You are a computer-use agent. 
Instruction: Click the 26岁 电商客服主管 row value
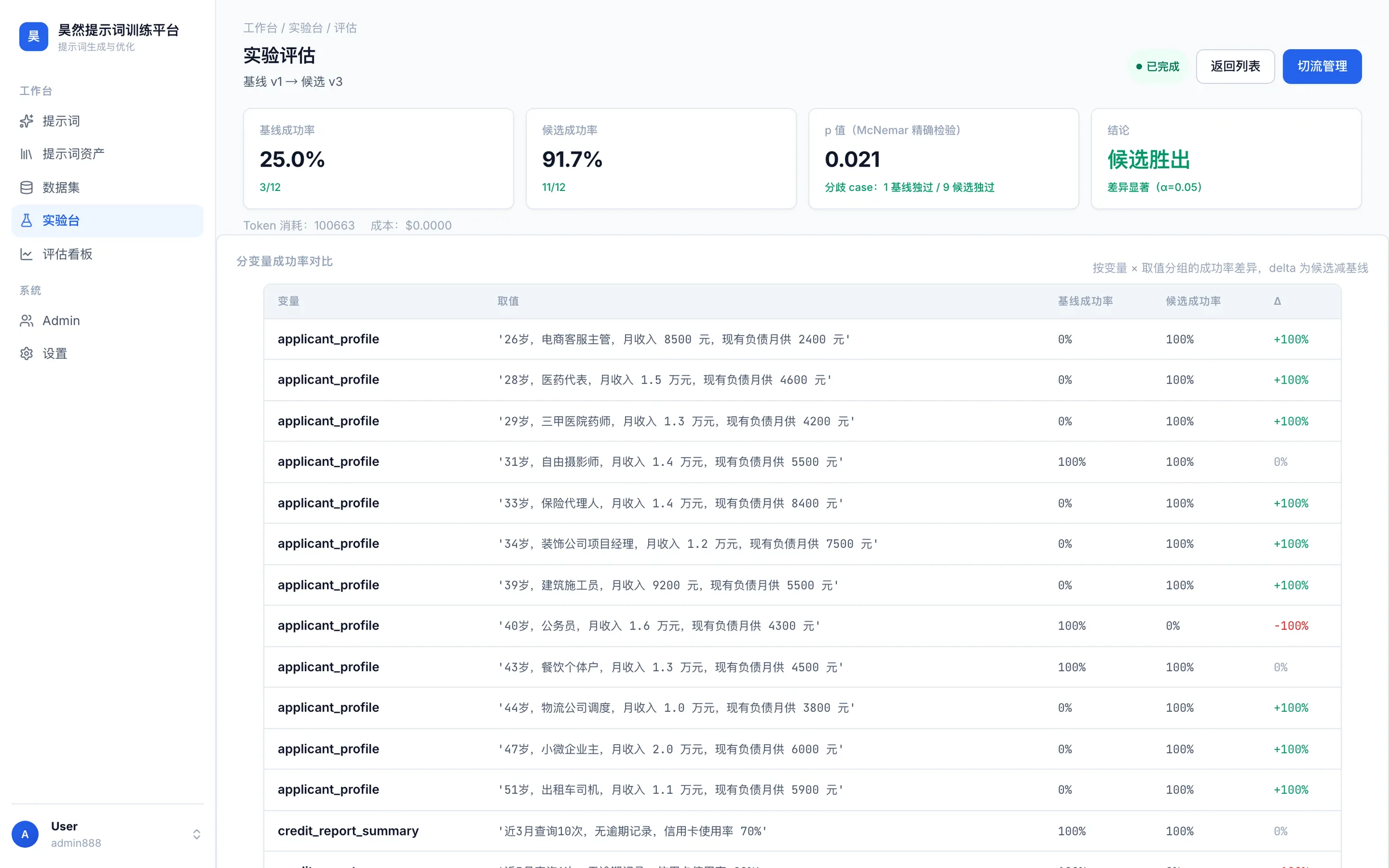(674, 339)
